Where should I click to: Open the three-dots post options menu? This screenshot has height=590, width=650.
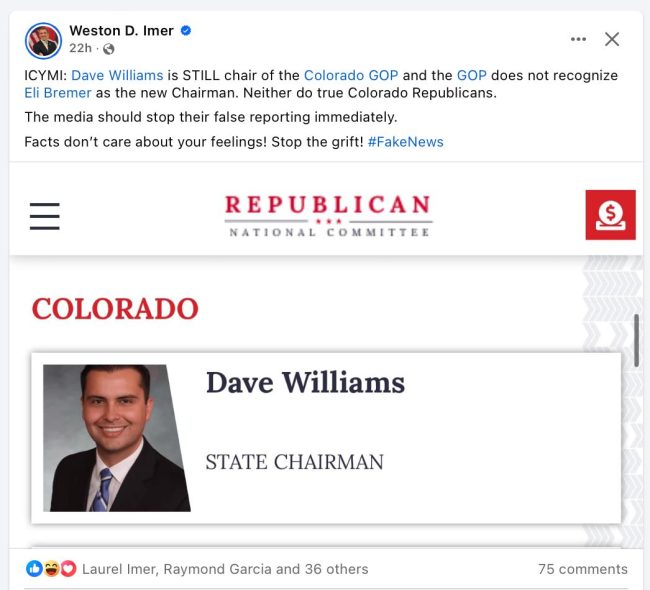tap(578, 39)
